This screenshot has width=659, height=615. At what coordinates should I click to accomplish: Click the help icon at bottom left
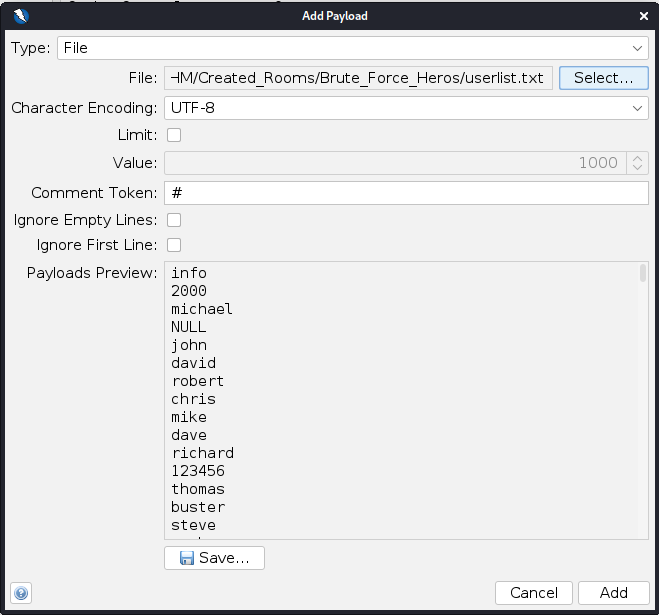click(21, 593)
